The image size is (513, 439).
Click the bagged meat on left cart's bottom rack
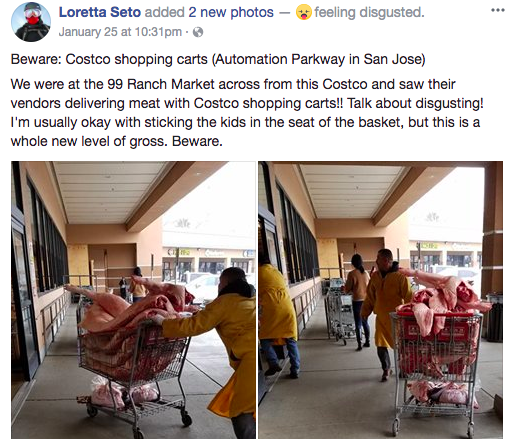pos(125,394)
